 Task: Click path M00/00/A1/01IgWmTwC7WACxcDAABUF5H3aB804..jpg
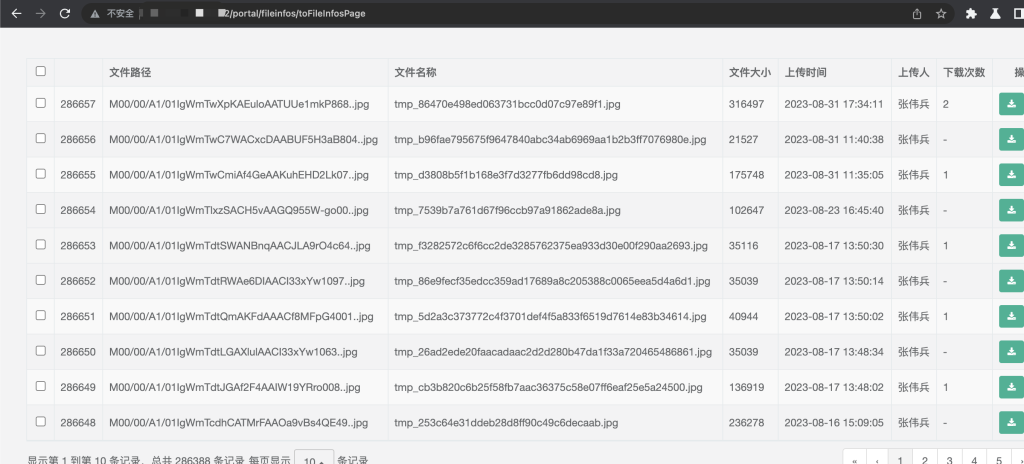(x=244, y=139)
